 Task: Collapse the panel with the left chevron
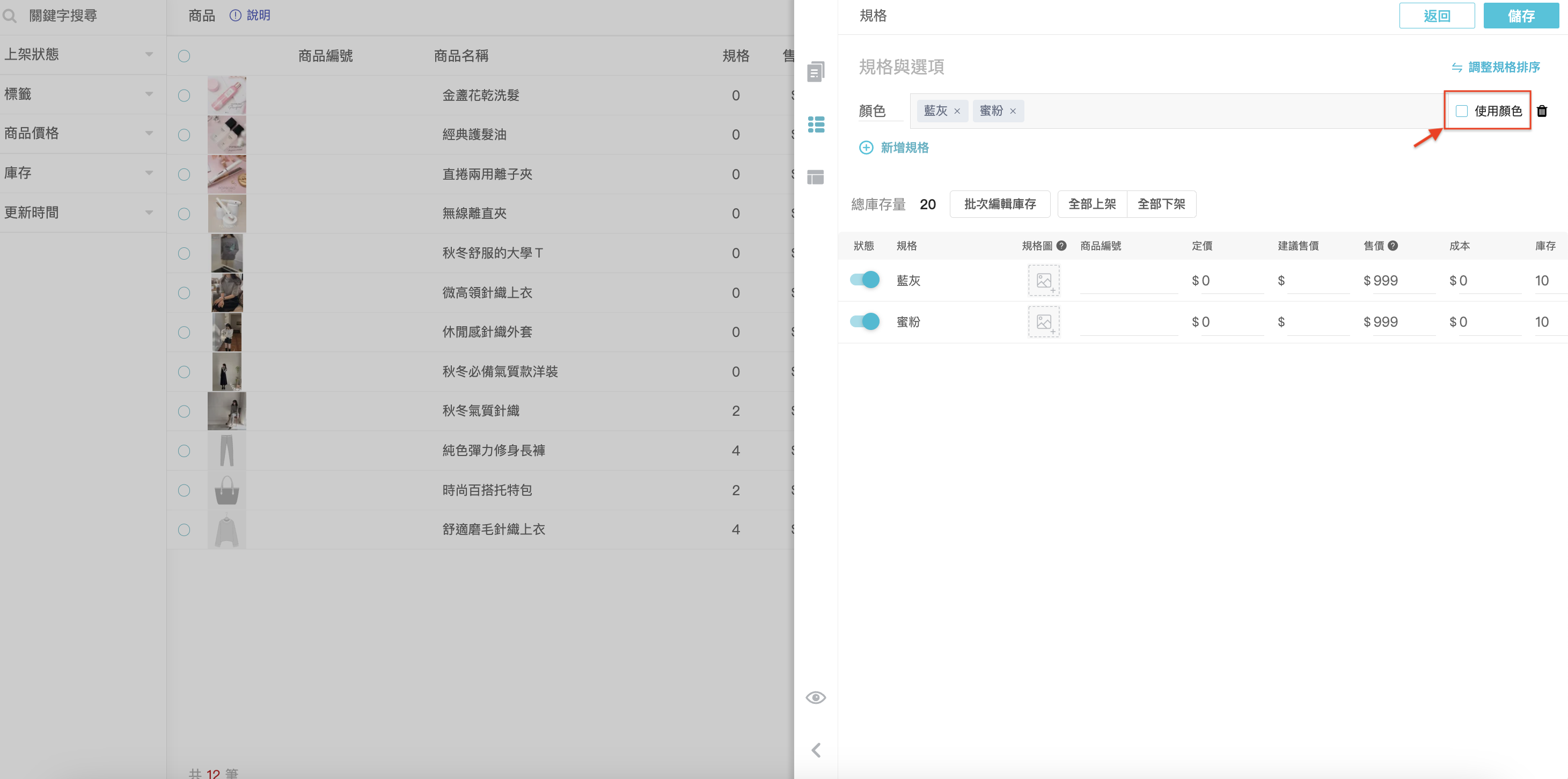pos(816,751)
